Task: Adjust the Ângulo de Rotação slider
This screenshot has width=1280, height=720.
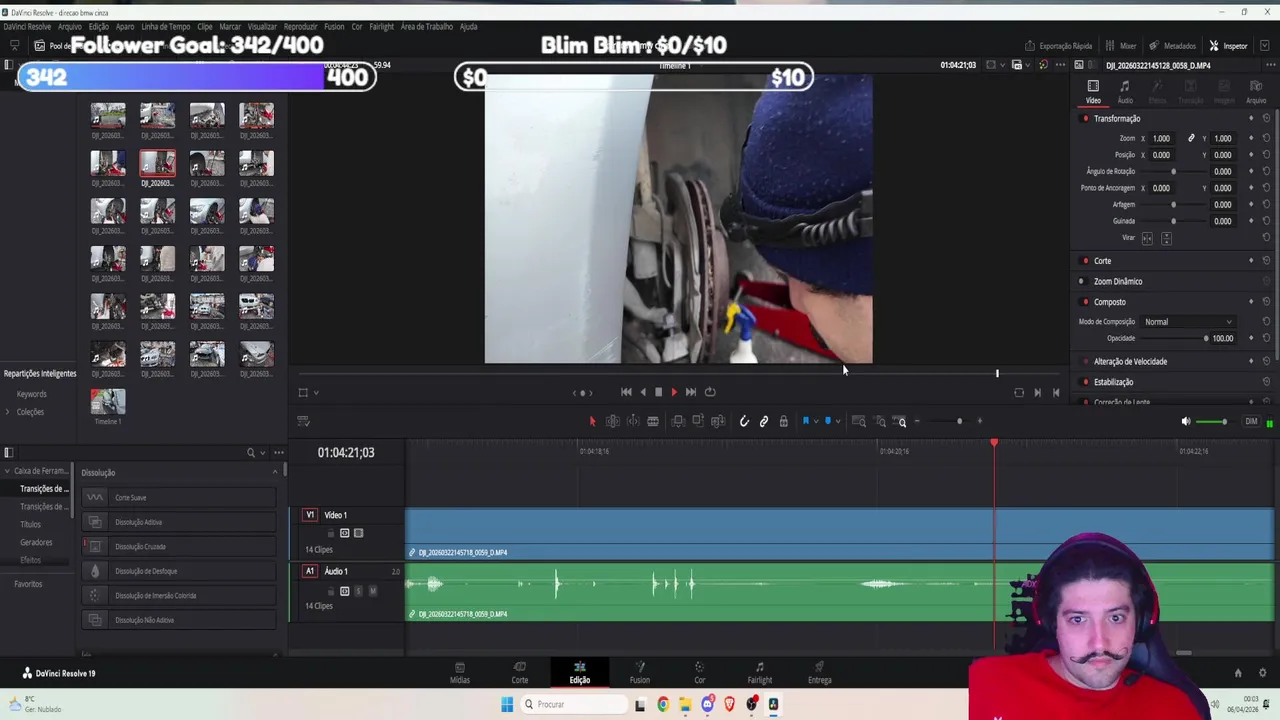Action: tap(1174, 172)
